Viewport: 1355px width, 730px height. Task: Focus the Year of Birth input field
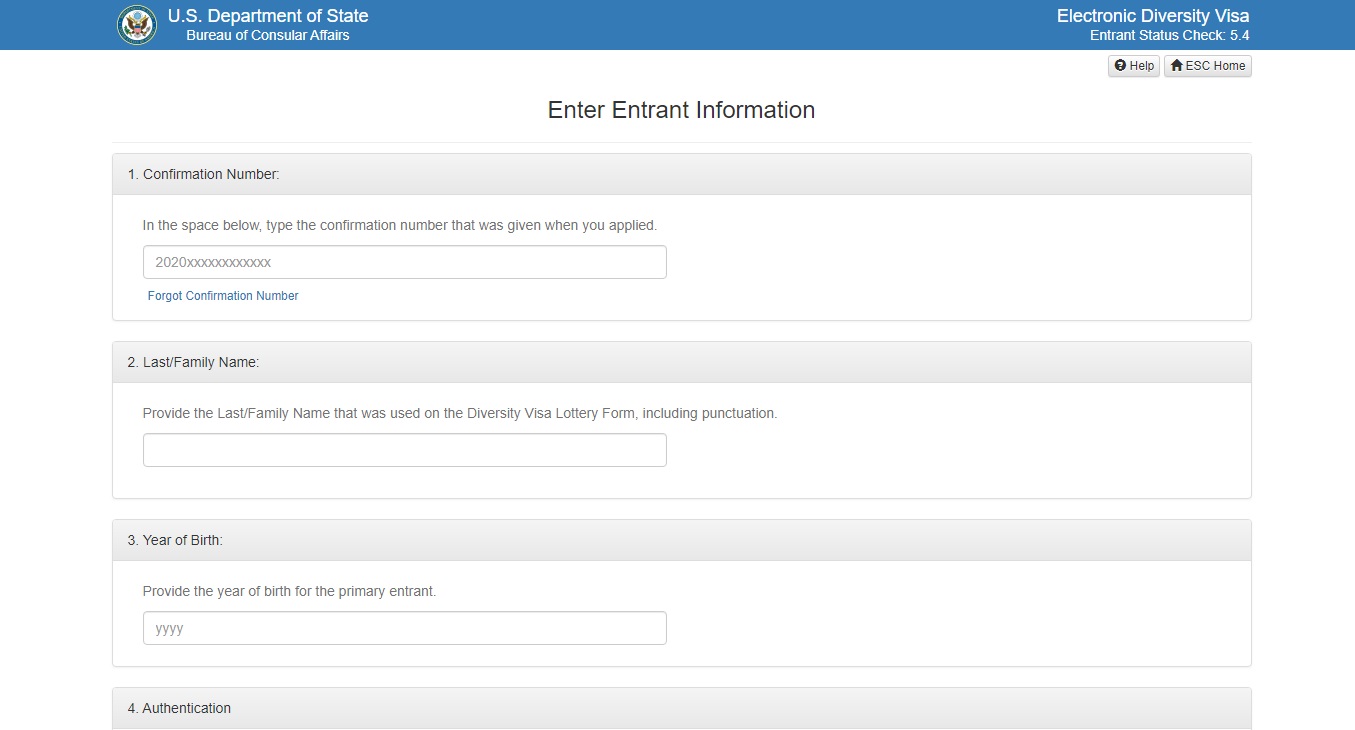pos(405,628)
